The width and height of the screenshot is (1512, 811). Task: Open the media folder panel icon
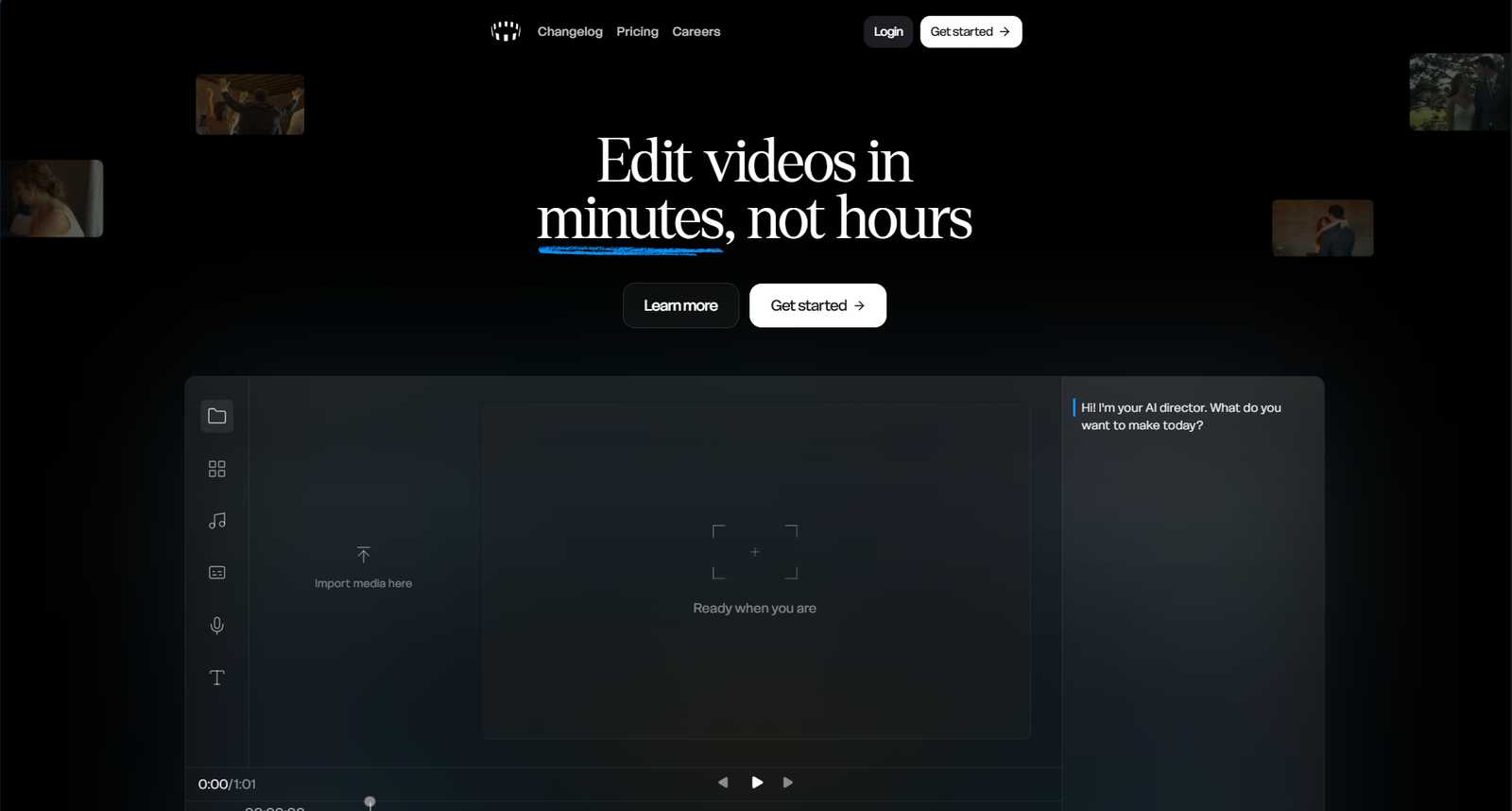(217, 416)
